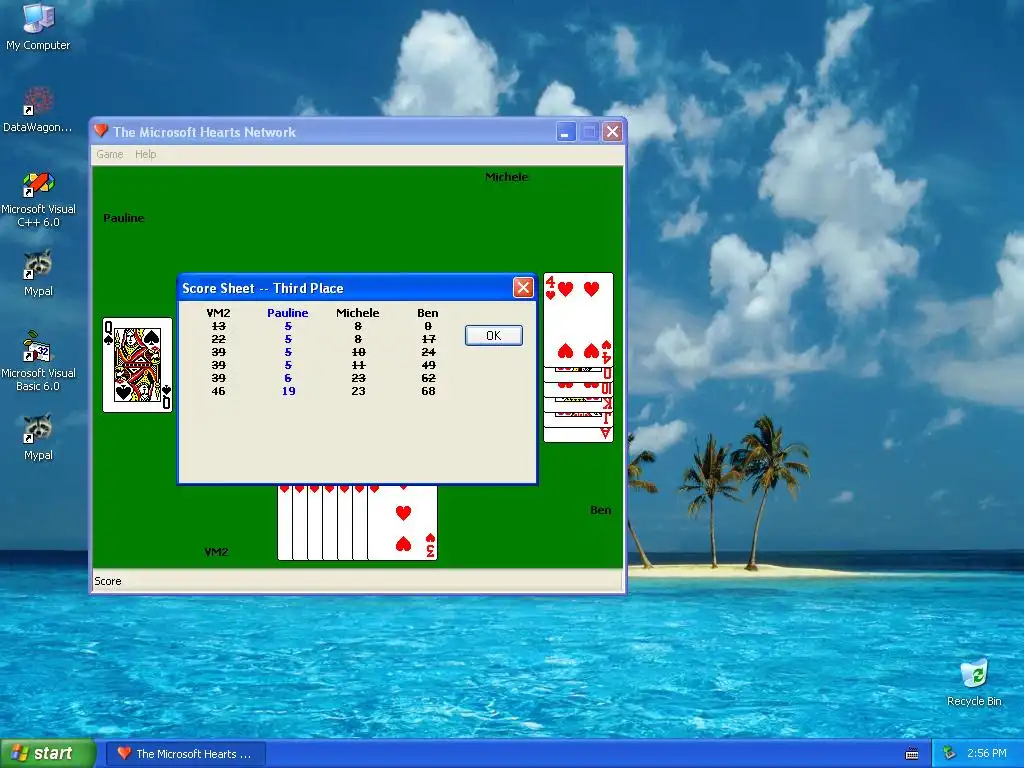The height and width of the screenshot is (768, 1024).
Task: Click the Ace card in Ben's stack
Action: pyautogui.click(x=578, y=434)
